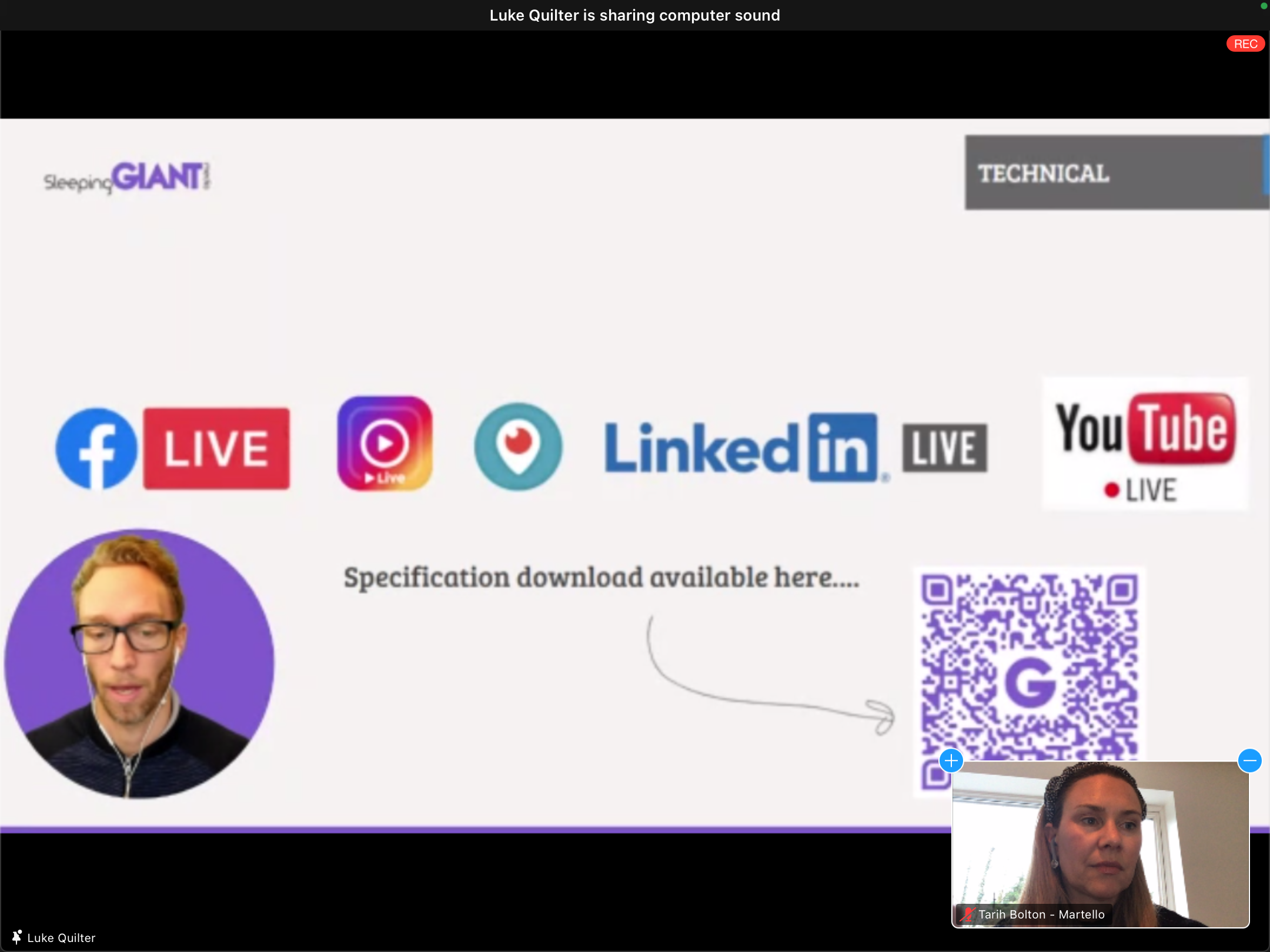This screenshot has width=1270, height=952.
Task: Click the Sleeping Giant logo
Action: [127, 177]
